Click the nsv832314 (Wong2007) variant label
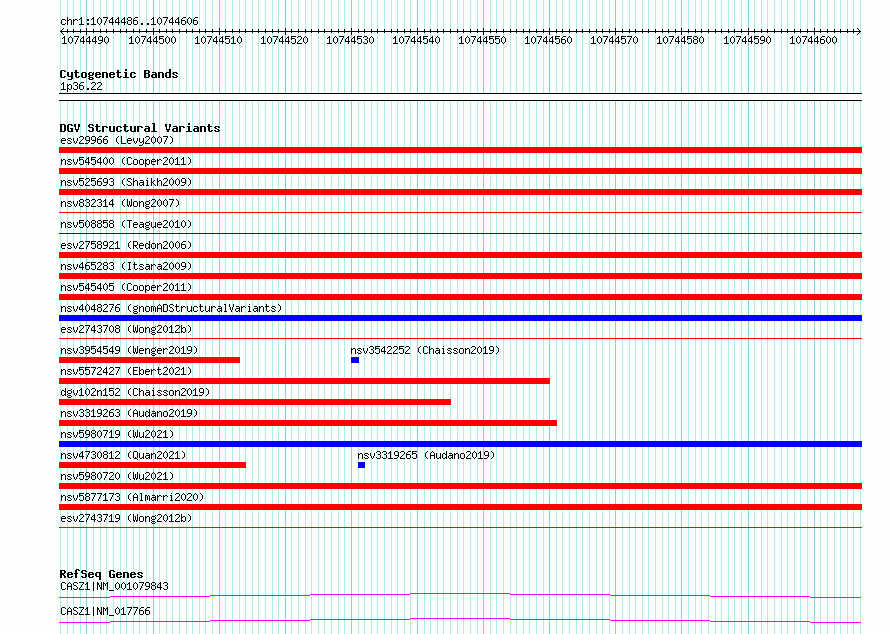Viewport: 890px width, 634px height. 120,203
